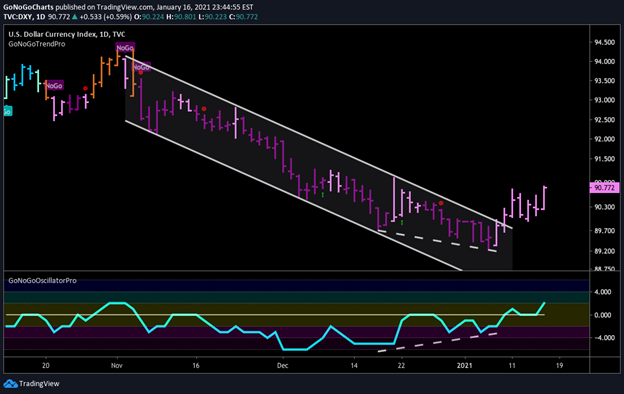Click the 22 date axis label
The image size is (624, 394).
401,365
